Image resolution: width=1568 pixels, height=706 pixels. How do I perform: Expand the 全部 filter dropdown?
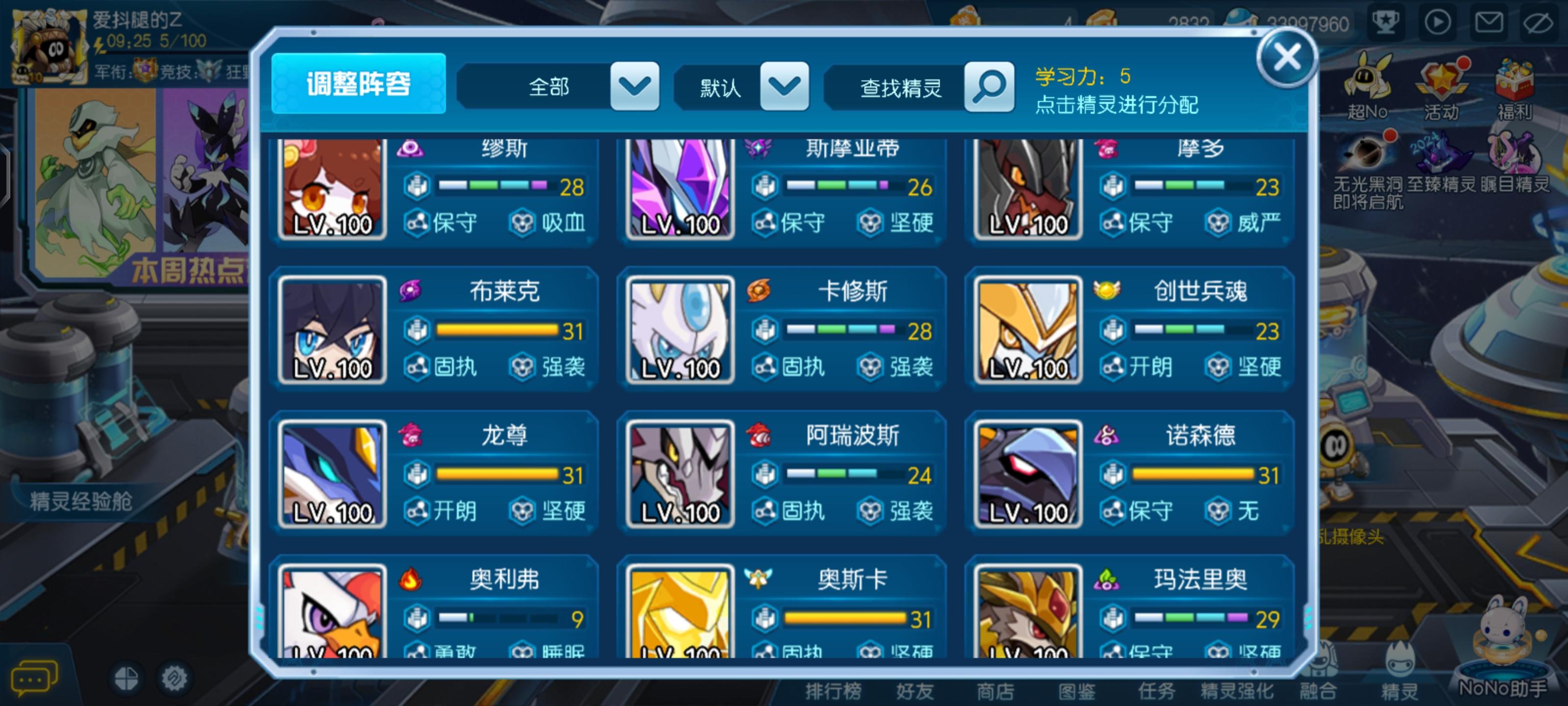(x=634, y=86)
